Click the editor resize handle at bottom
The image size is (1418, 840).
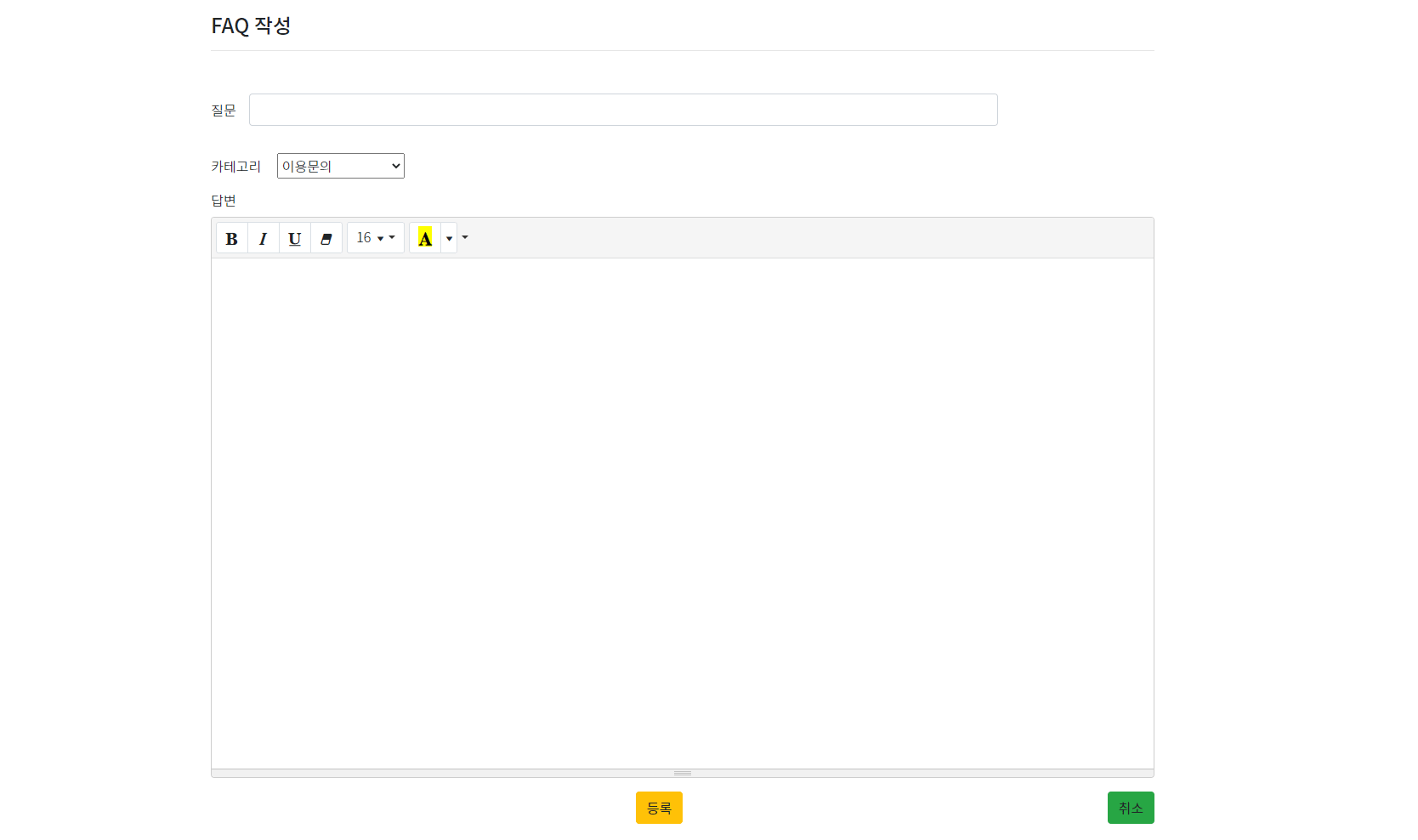[x=682, y=772]
